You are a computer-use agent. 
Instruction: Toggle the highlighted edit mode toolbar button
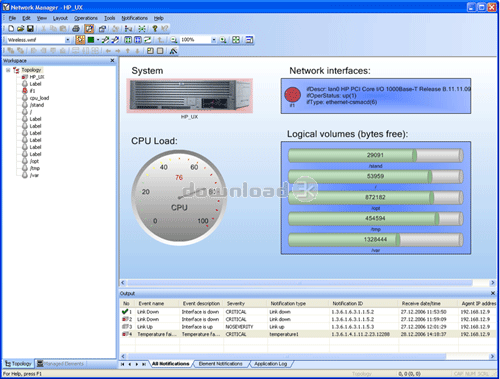point(89,29)
